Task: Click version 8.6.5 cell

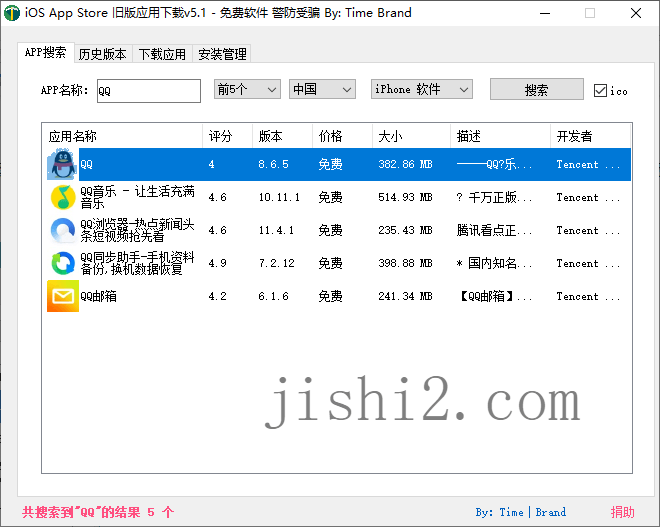Action: pos(273,164)
